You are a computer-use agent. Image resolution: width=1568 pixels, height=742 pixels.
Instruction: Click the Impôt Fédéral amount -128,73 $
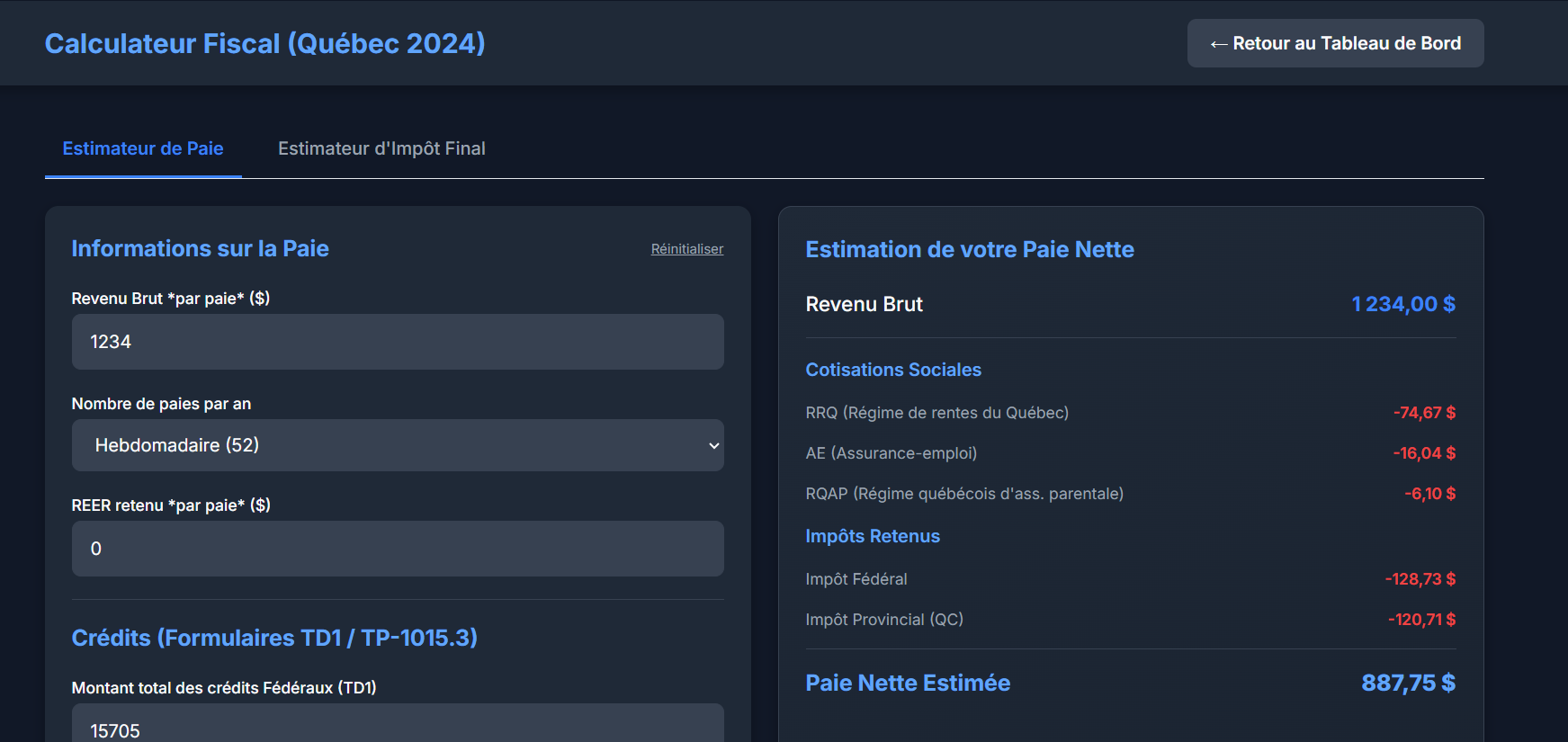click(1420, 579)
